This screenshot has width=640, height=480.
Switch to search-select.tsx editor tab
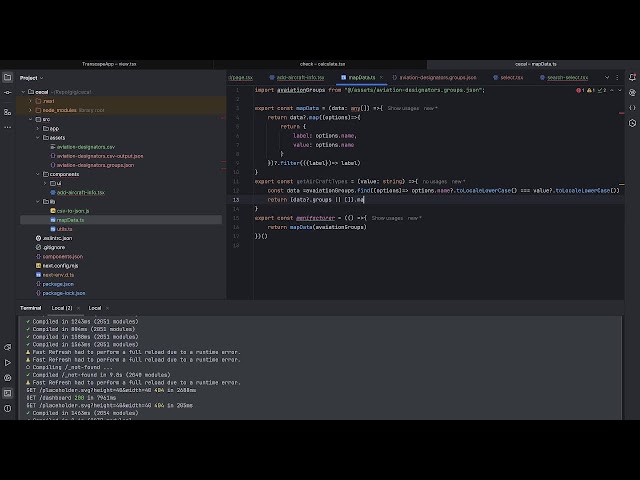pos(564,77)
